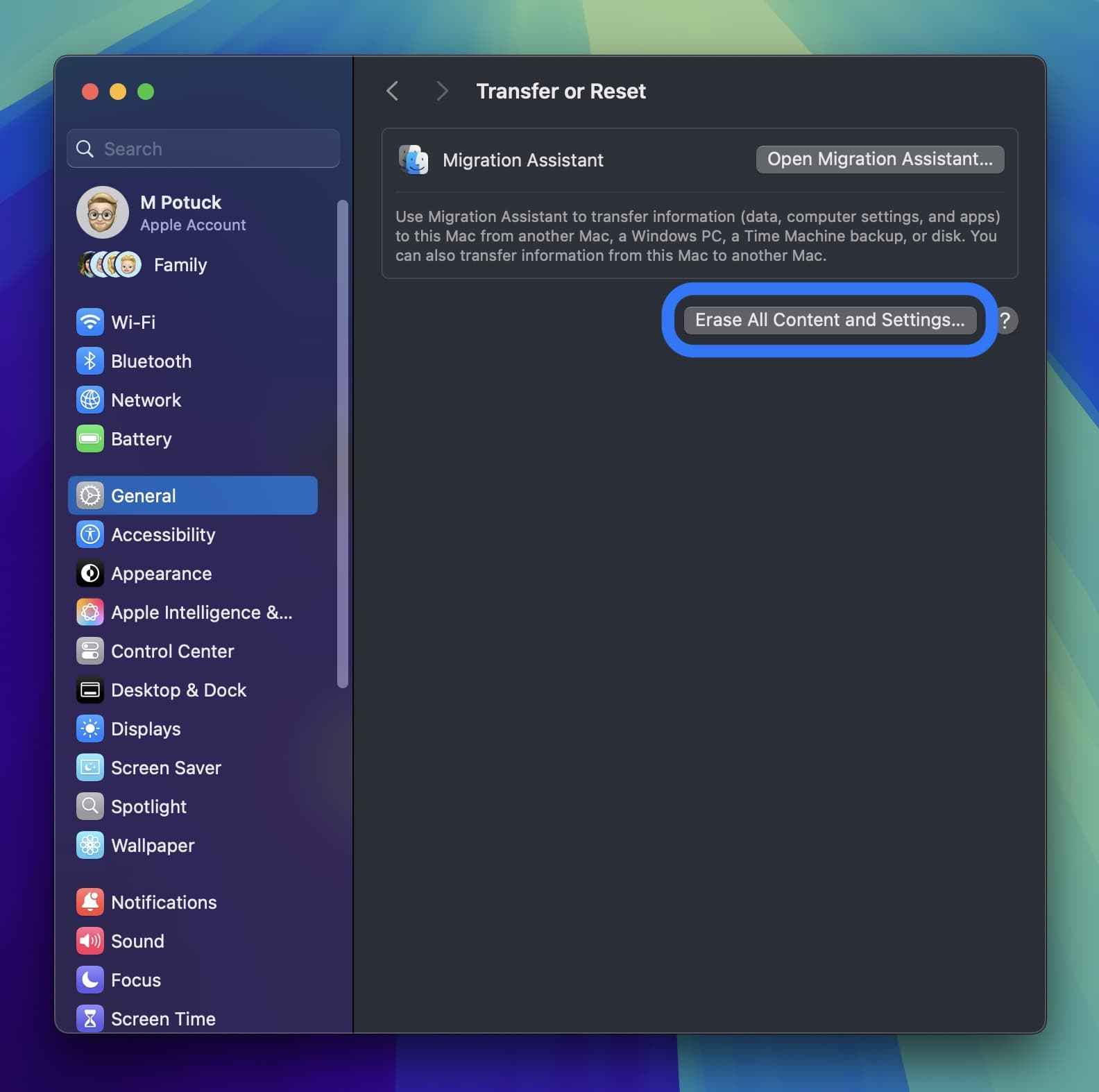
Task: Select the General sidebar item
Action: 193,495
